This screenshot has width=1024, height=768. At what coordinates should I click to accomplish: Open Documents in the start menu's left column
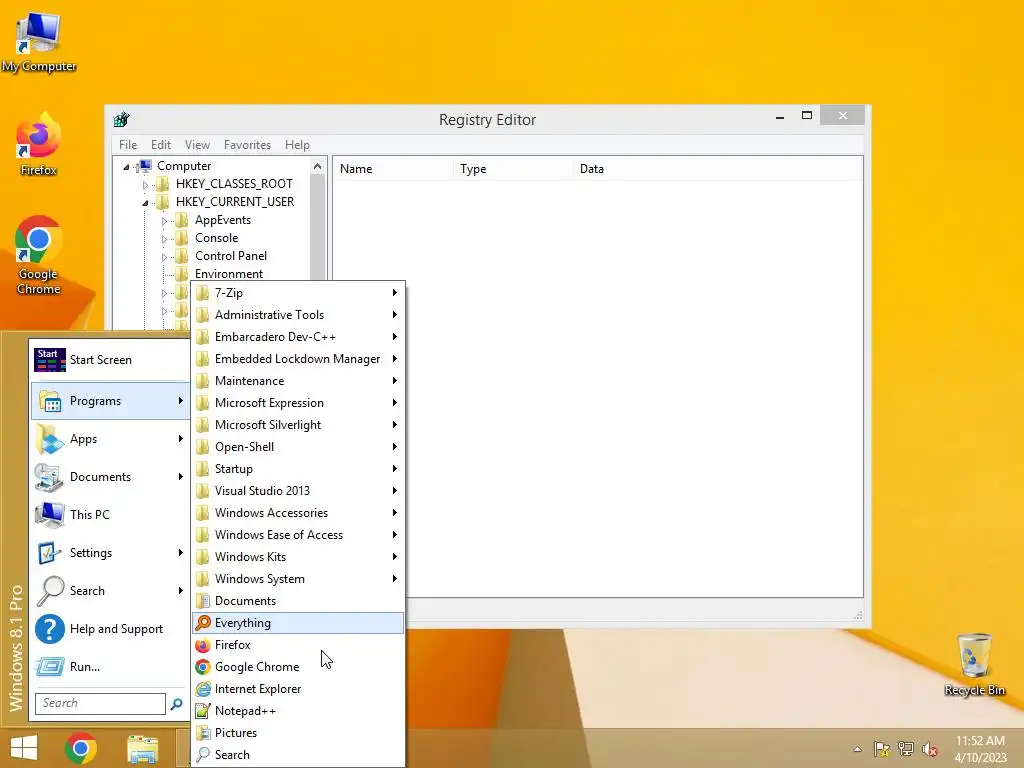click(x=110, y=477)
